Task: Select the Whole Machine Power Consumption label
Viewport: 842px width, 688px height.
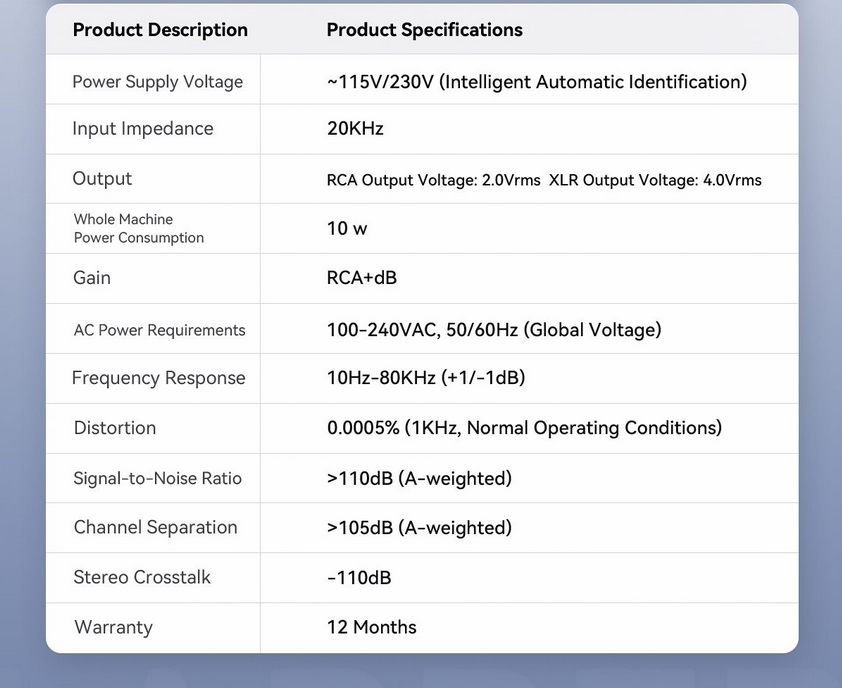Action: [x=138, y=229]
